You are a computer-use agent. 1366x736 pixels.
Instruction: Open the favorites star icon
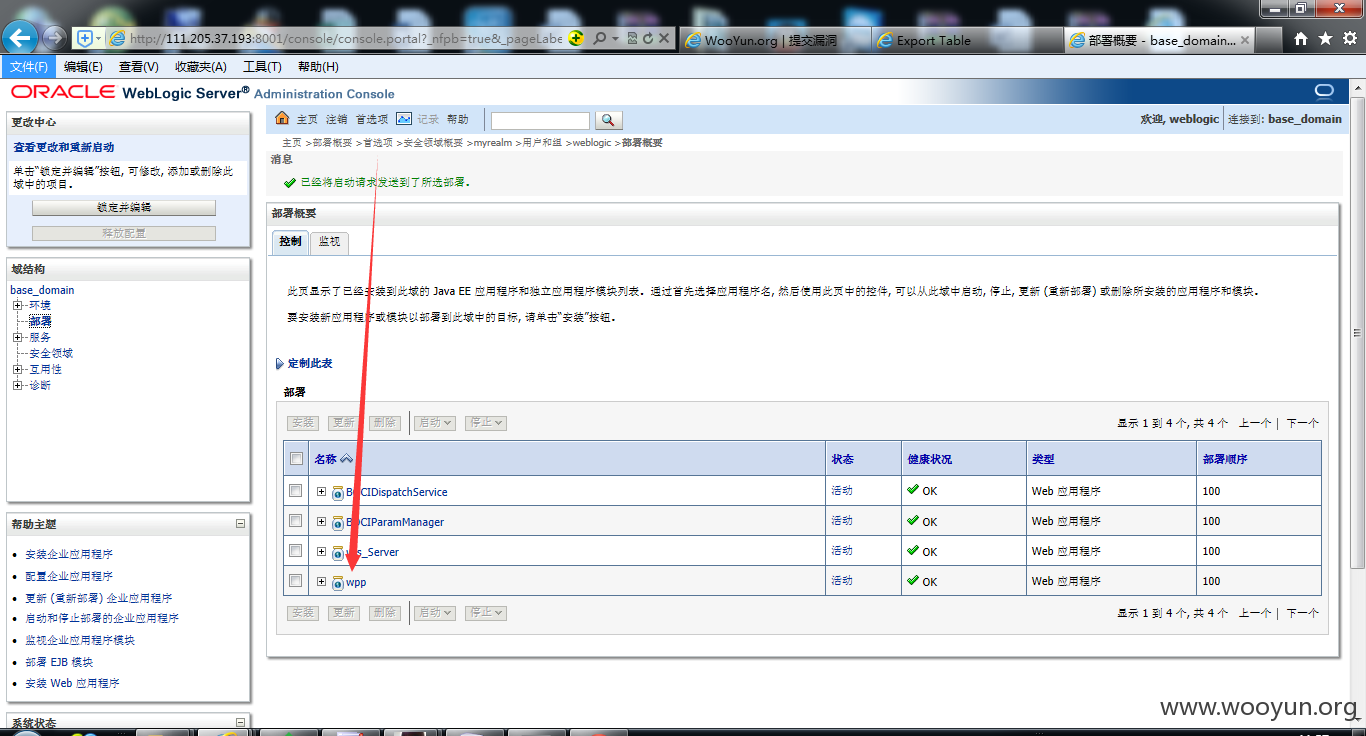(1325, 38)
